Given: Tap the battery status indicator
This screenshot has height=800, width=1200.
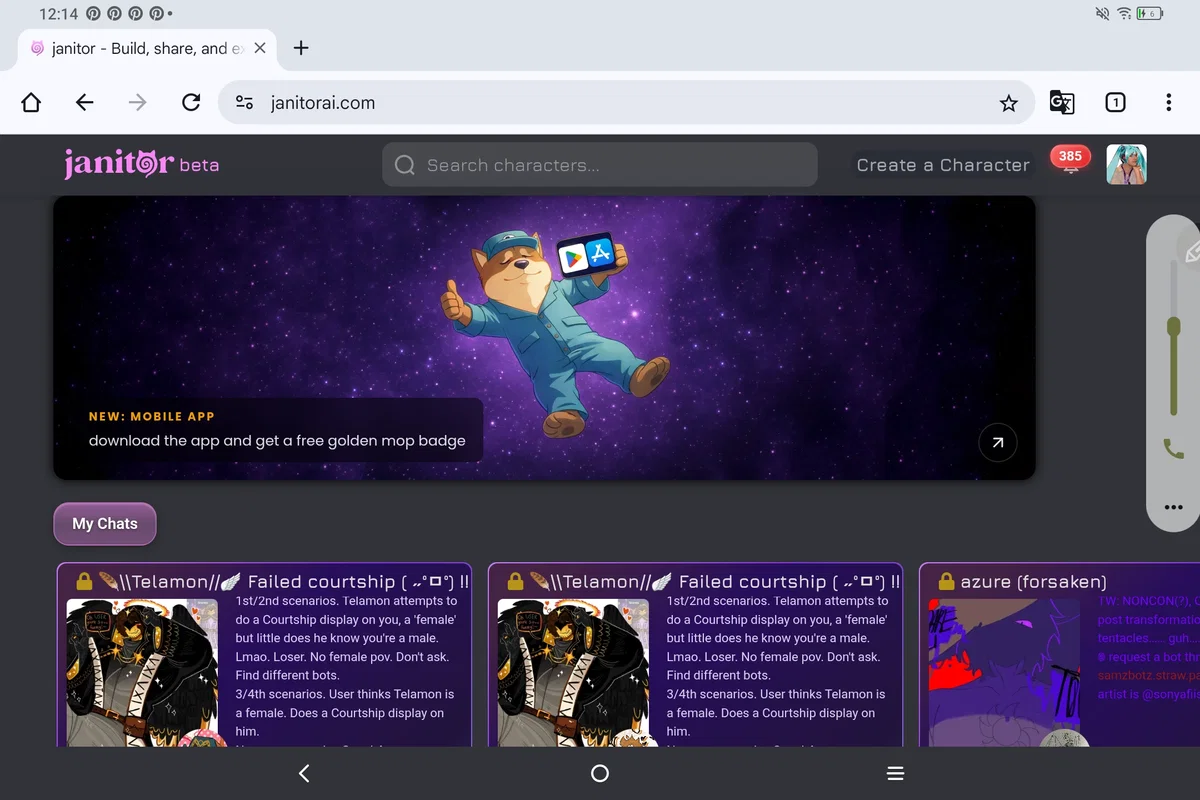Looking at the screenshot, I should tap(1151, 14).
